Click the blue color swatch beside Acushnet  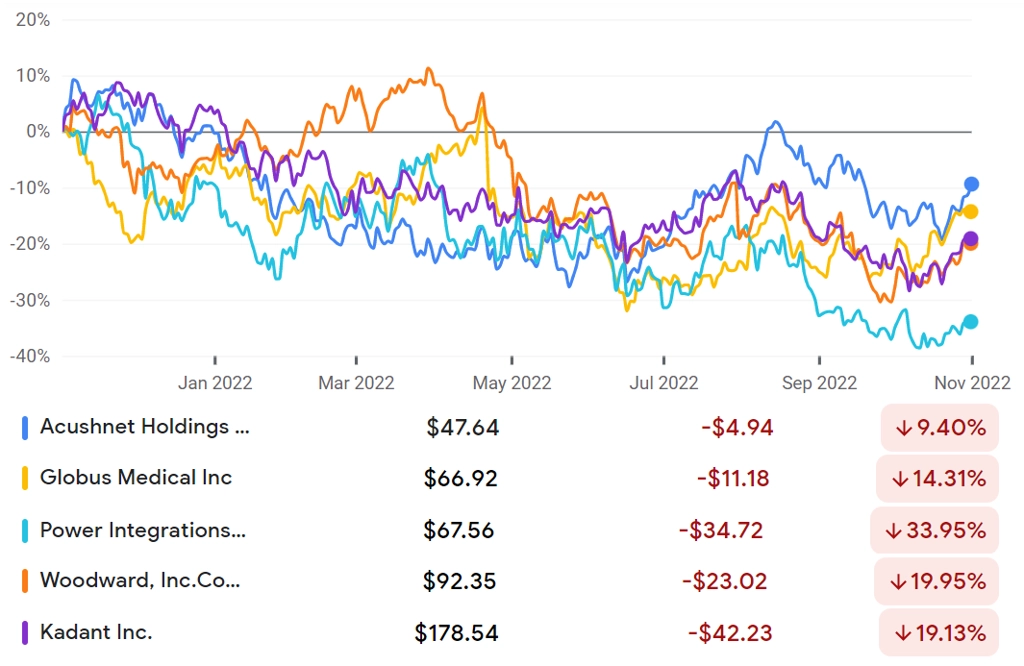25,428
